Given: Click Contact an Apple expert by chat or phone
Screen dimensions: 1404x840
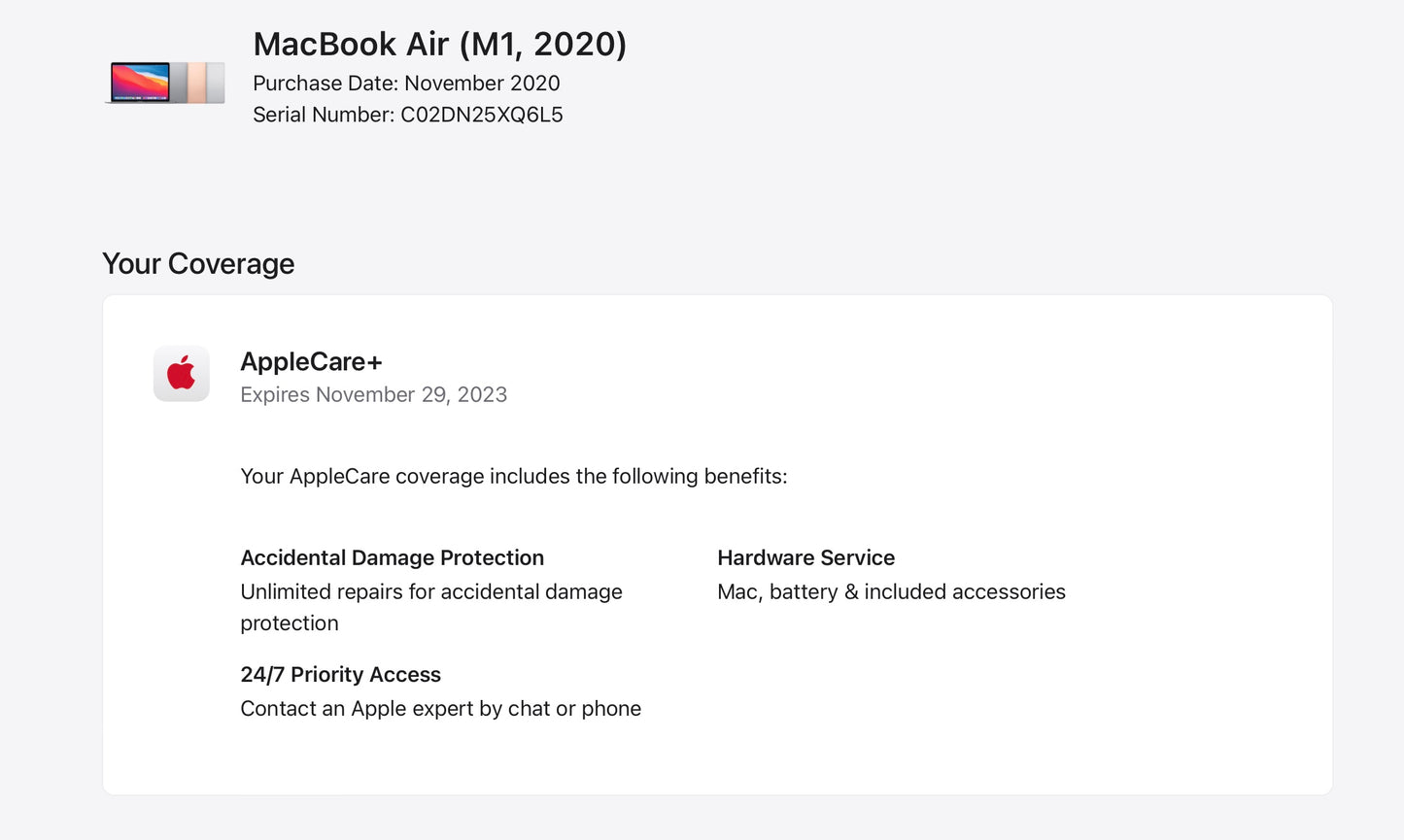Looking at the screenshot, I should pyautogui.click(x=440, y=708).
